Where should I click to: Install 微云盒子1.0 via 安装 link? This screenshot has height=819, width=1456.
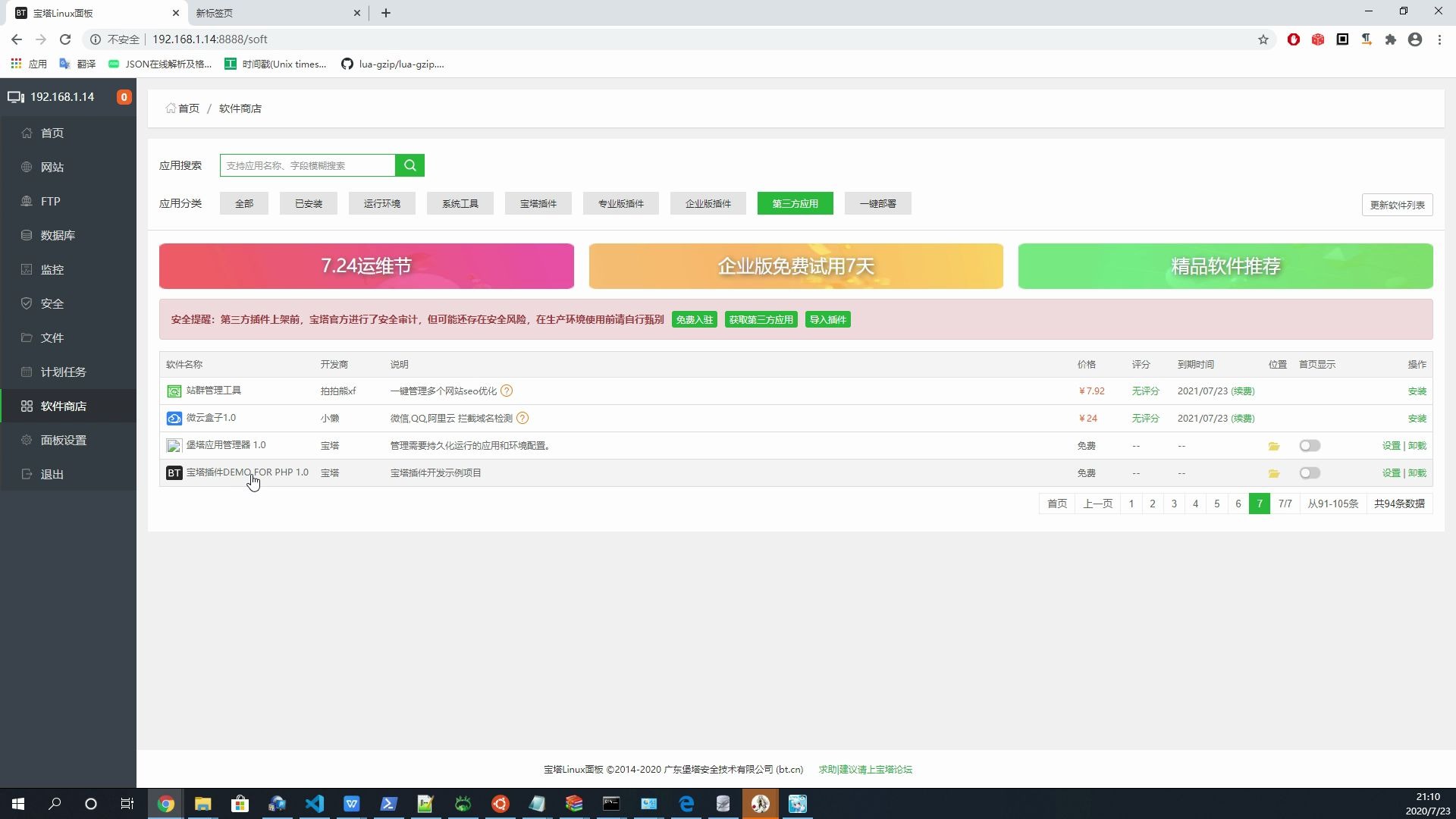coord(1417,419)
